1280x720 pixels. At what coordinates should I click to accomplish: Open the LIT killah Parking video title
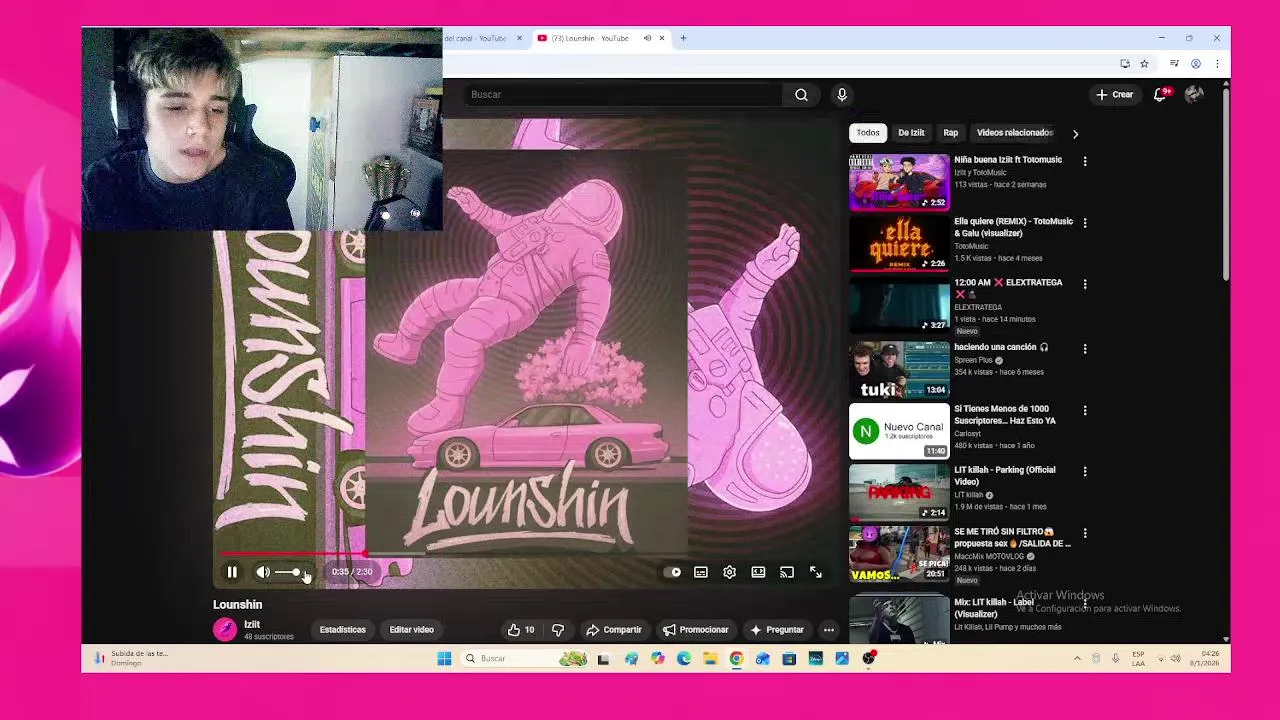coord(1004,476)
